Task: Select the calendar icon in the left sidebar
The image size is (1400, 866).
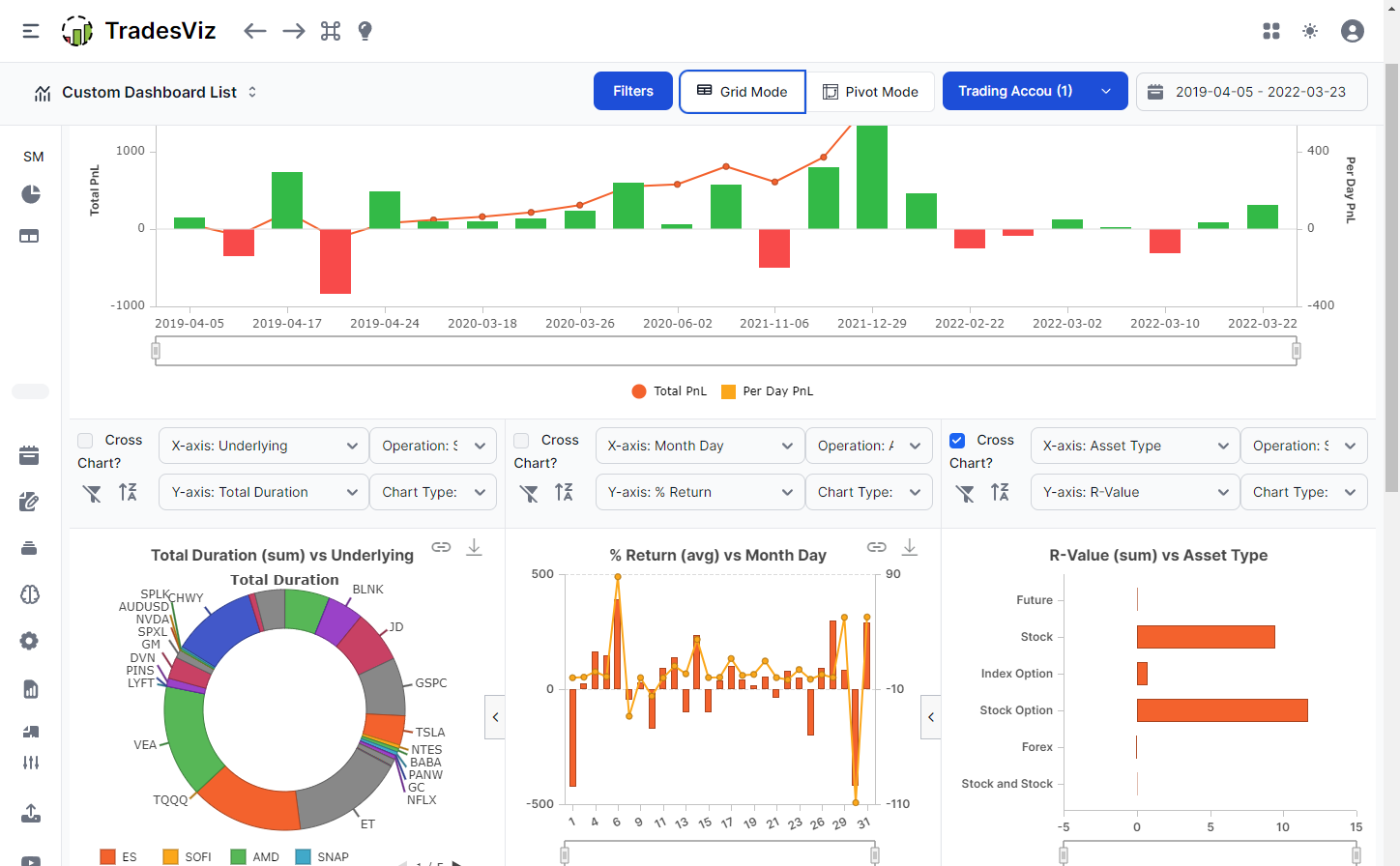Action: pos(30,453)
